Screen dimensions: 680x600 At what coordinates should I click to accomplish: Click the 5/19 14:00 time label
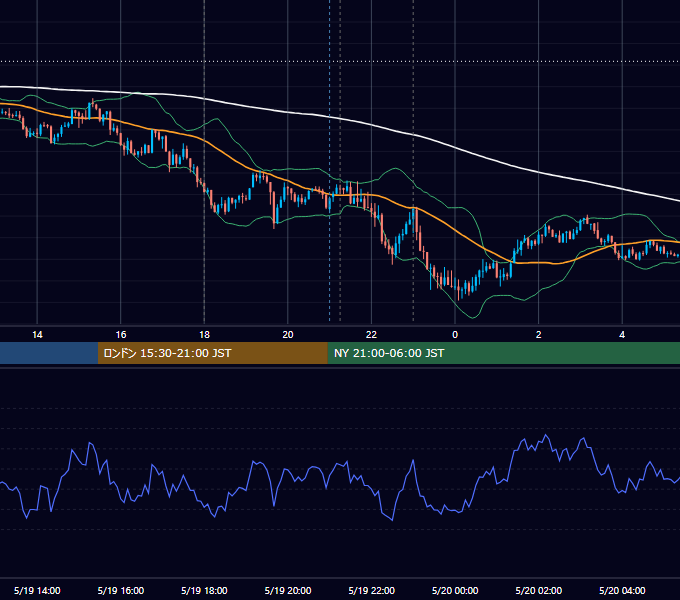pos(37,590)
